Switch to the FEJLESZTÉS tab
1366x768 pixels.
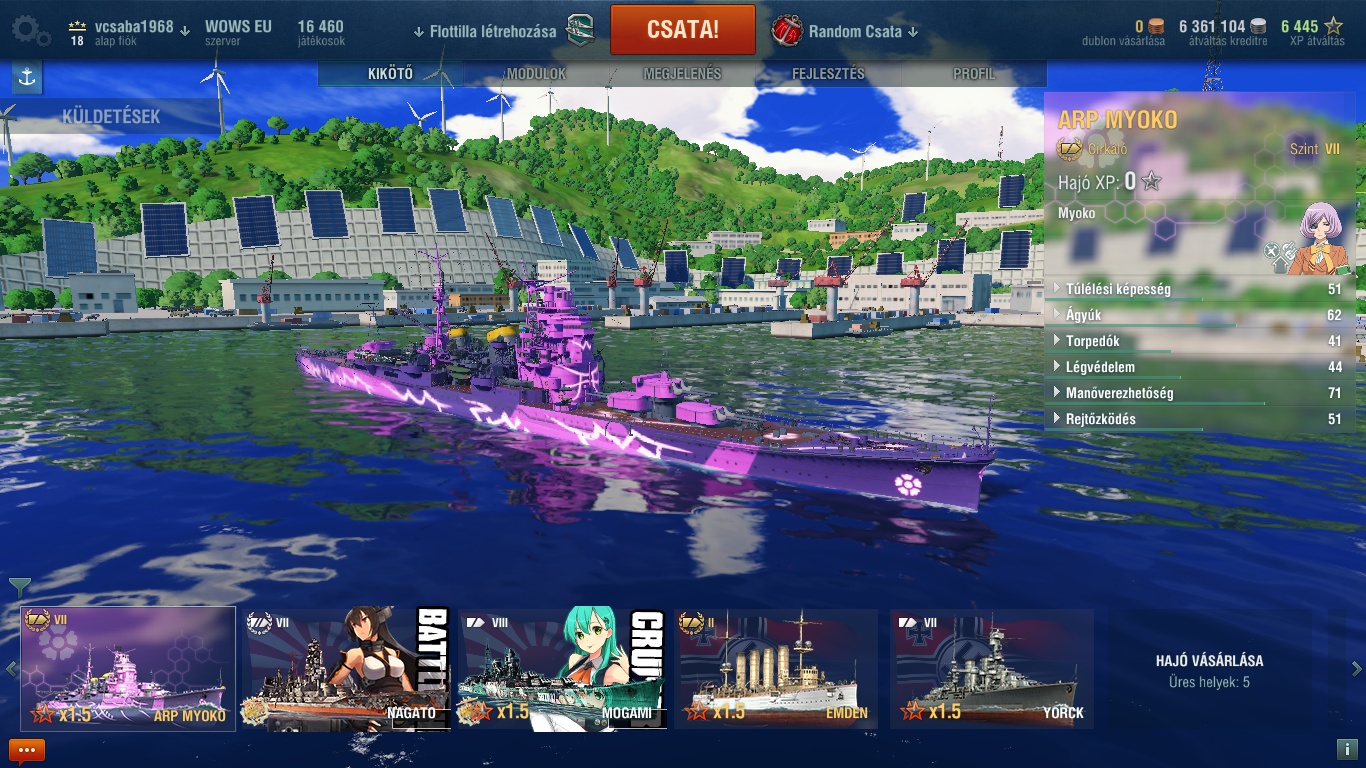click(828, 74)
